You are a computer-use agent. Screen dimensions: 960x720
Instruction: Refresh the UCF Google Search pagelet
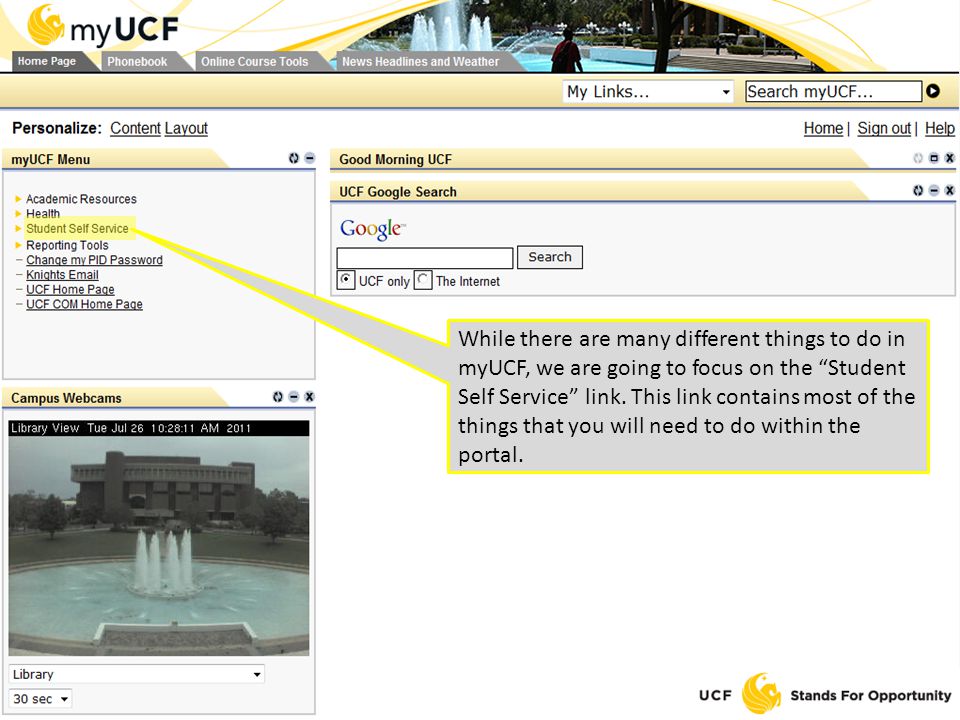click(x=918, y=190)
